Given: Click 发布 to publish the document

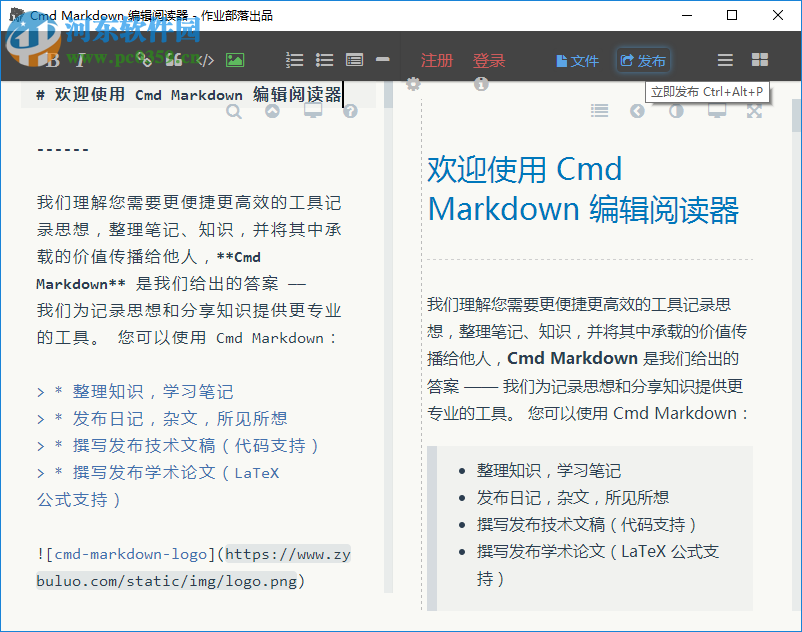Looking at the screenshot, I should [x=643, y=60].
